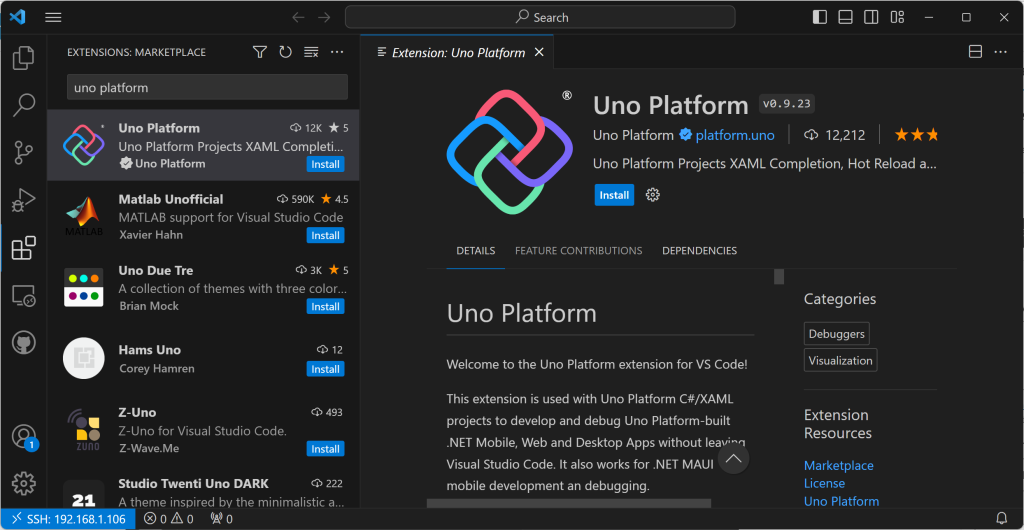Open Uno Platform extension gear settings menu
Image resolution: width=1024 pixels, height=530 pixels.
[653, 195]
